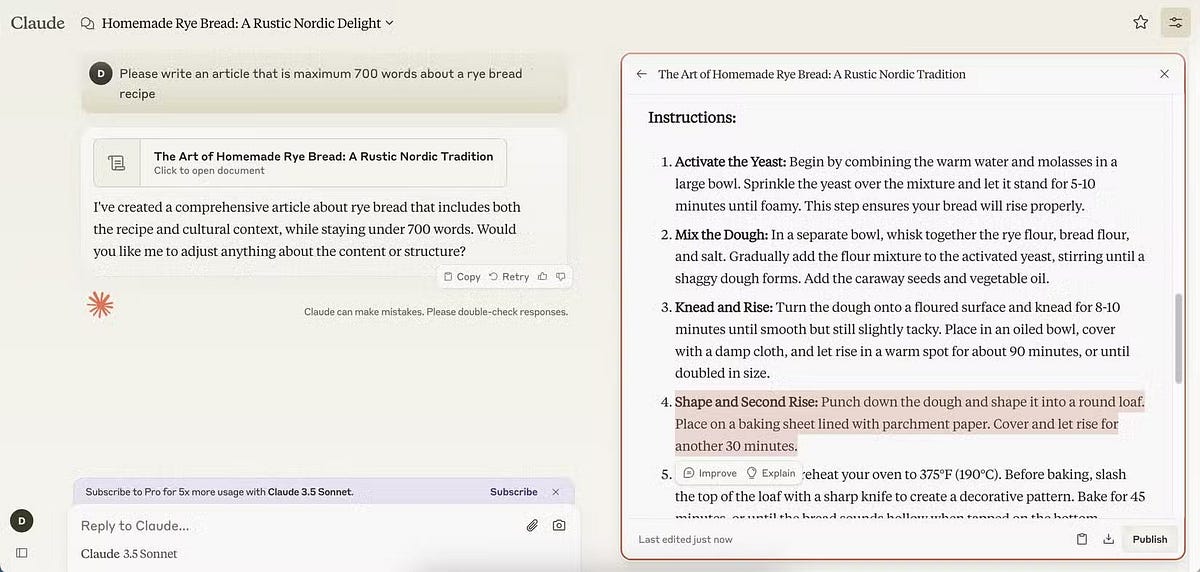The height and width of the screenshot is (572, 1200).
Task: Click the 'Activate the Yeast:' step text
Action: [x=731, y=162]
